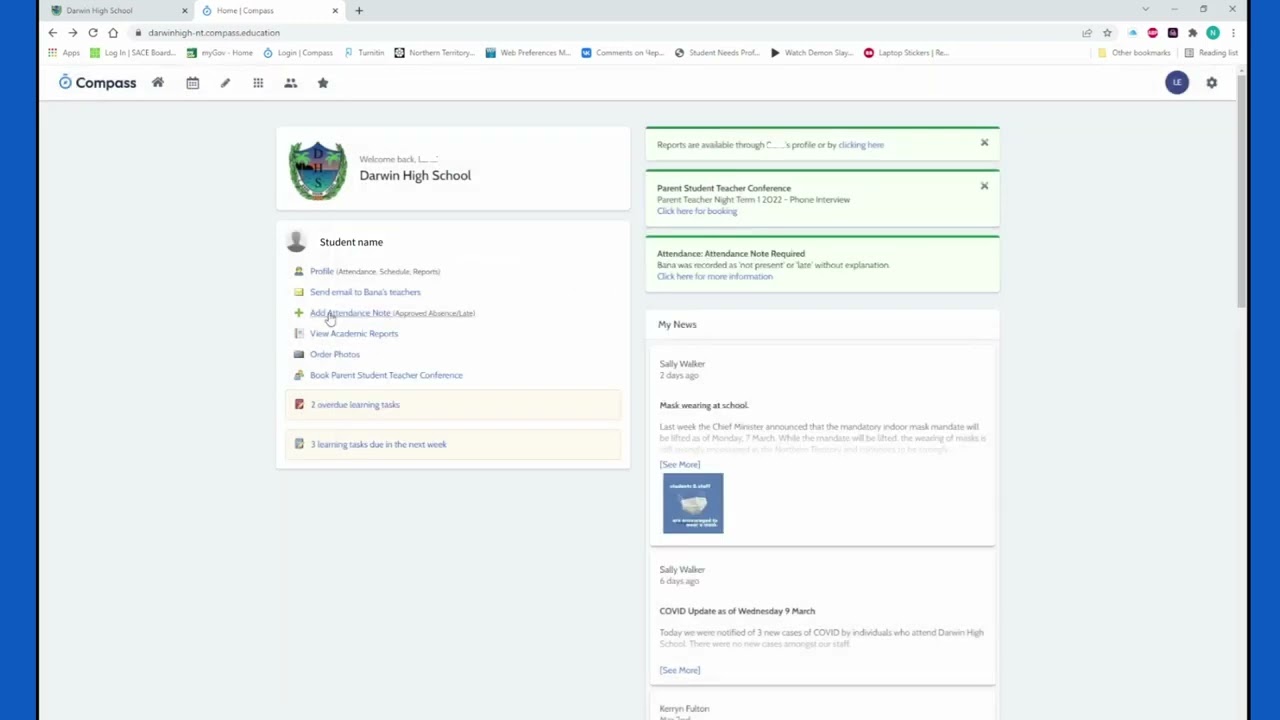The width and height of the screenshot is (1280, 720).
Task: Expand See More on Mask wearing post
Action: pos(680,464)
